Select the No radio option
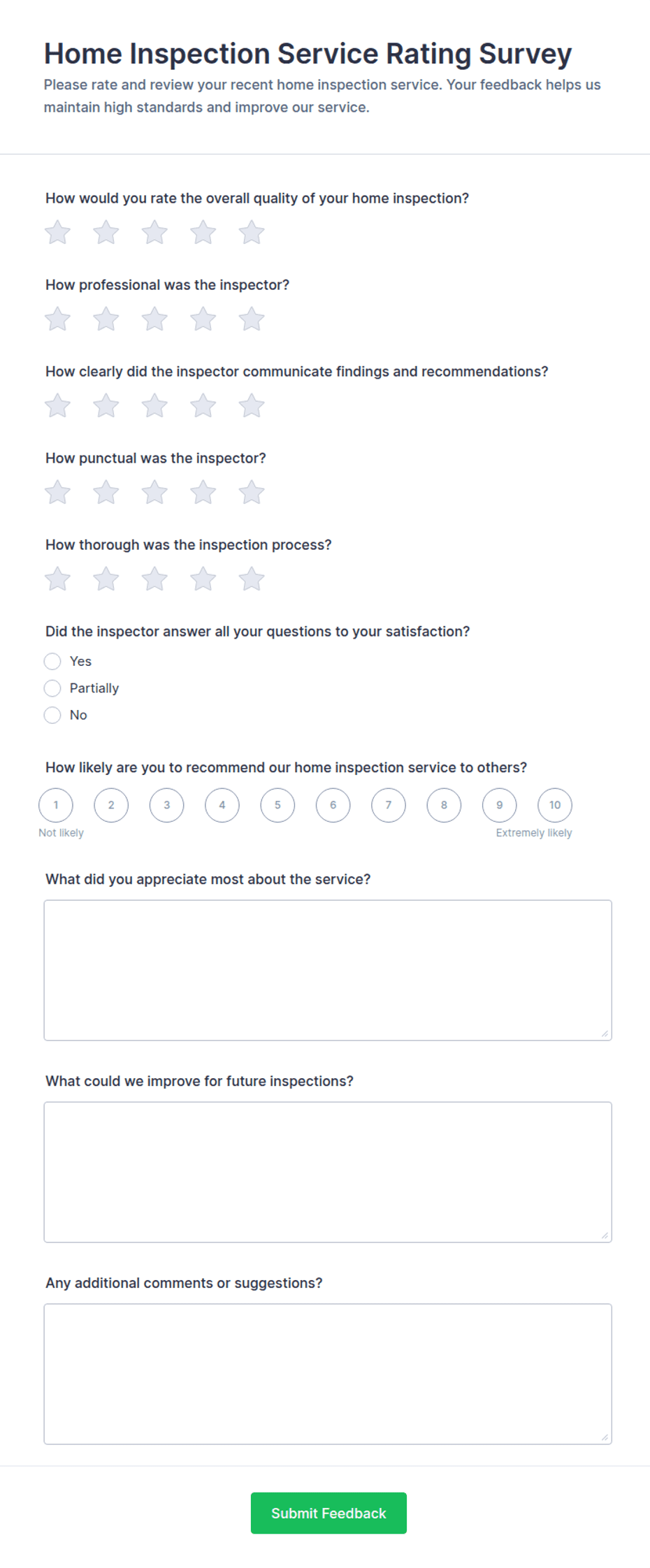This screenshot has width=650, height=1568. [52, 715]
